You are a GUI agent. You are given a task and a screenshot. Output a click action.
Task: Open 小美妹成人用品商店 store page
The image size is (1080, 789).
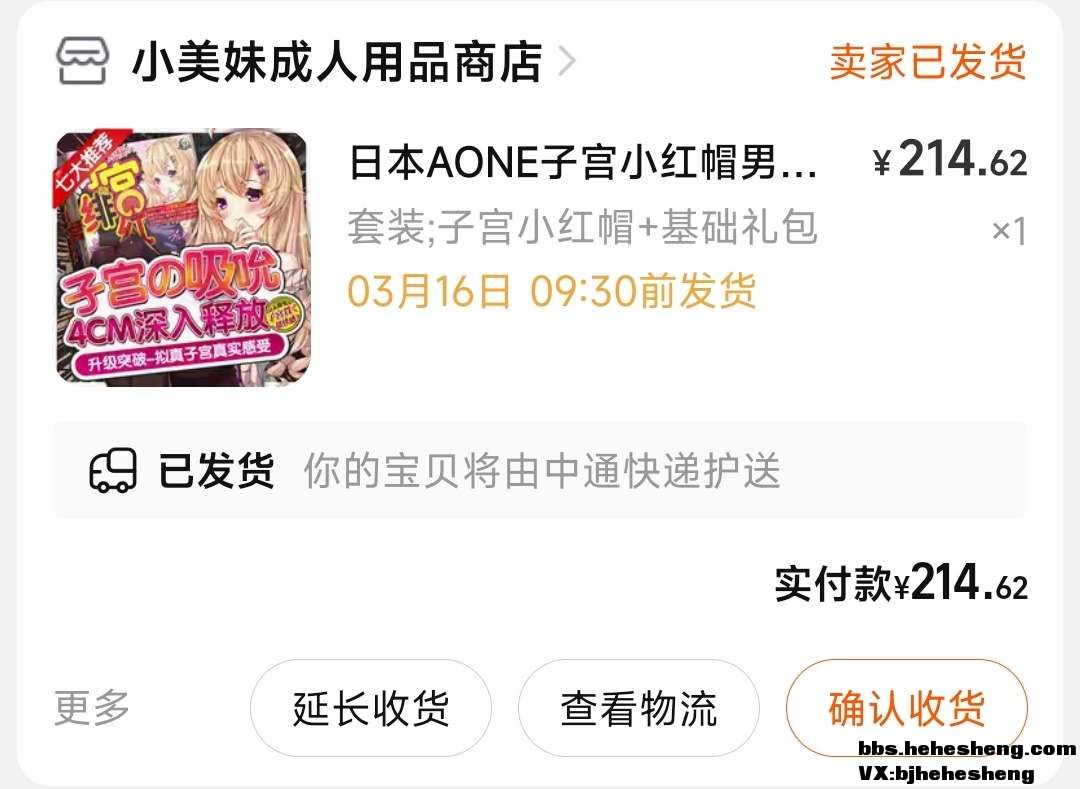pyautogui.click(x=337, y=62)
